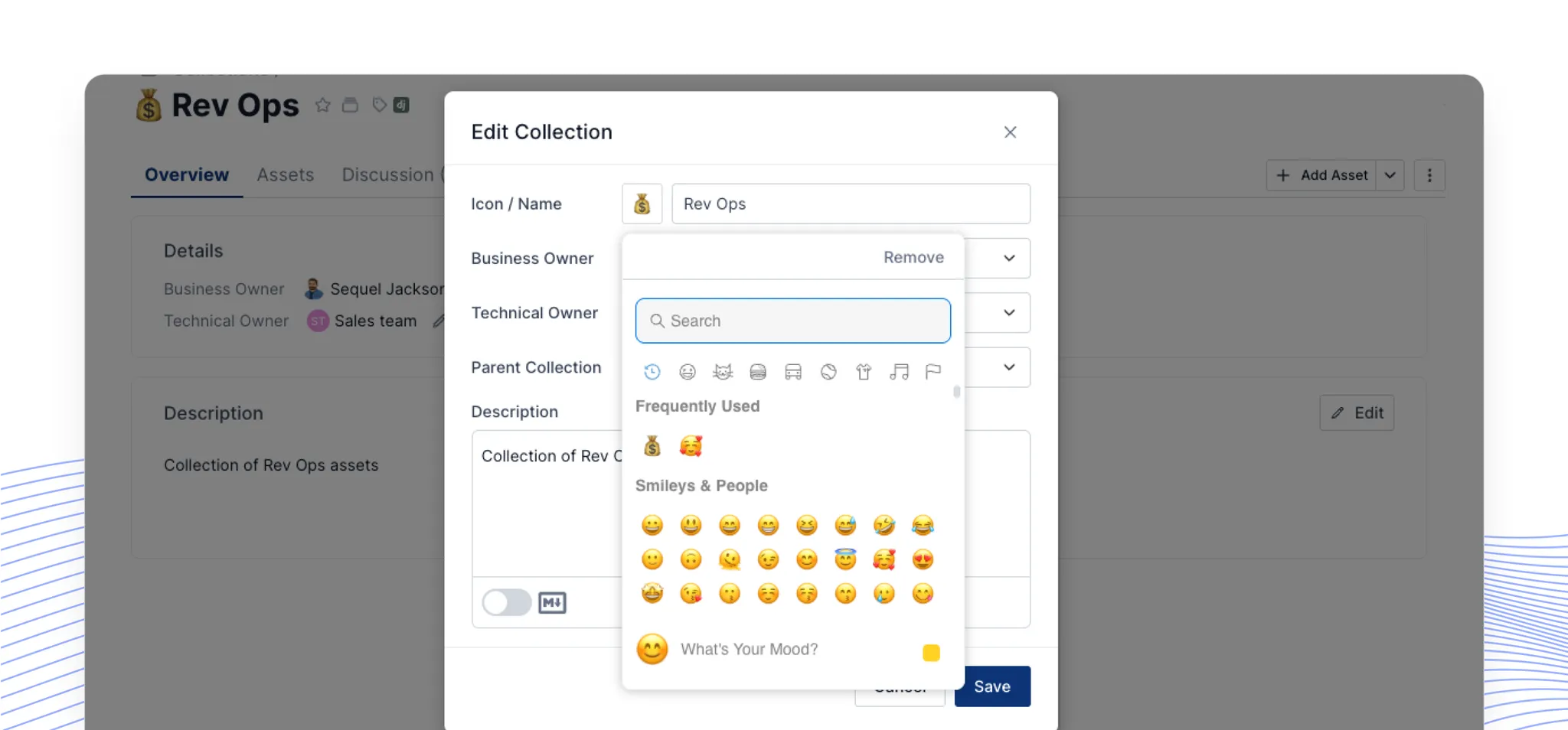The height and width of the screenshot is (730, 1568).
Task: Select the Objects shirt category icon
Action: 864,372
